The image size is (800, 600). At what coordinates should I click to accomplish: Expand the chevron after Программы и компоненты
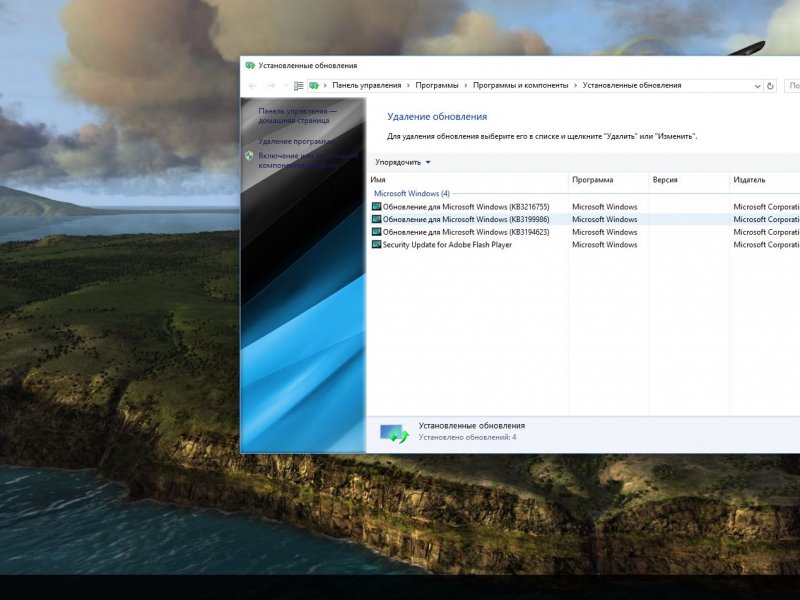(x=576, y=86)
